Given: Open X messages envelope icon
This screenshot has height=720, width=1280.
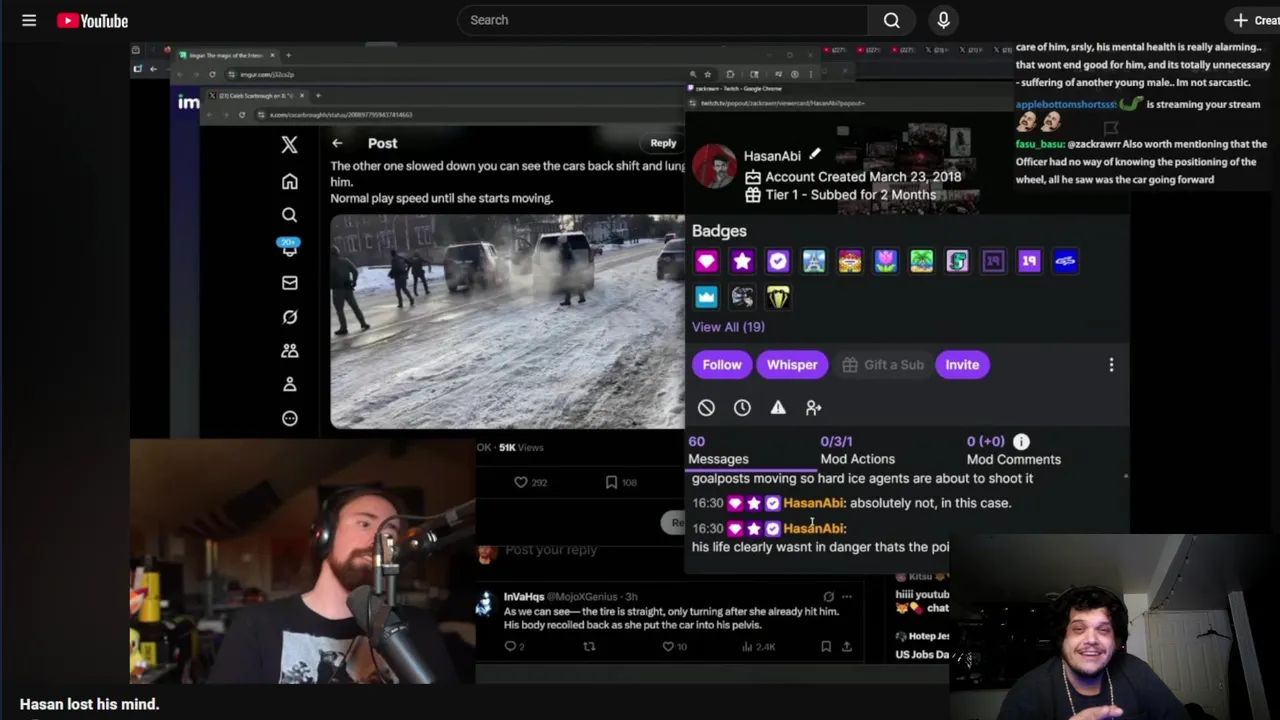Looking at the screenshot, I should (289, 283).
